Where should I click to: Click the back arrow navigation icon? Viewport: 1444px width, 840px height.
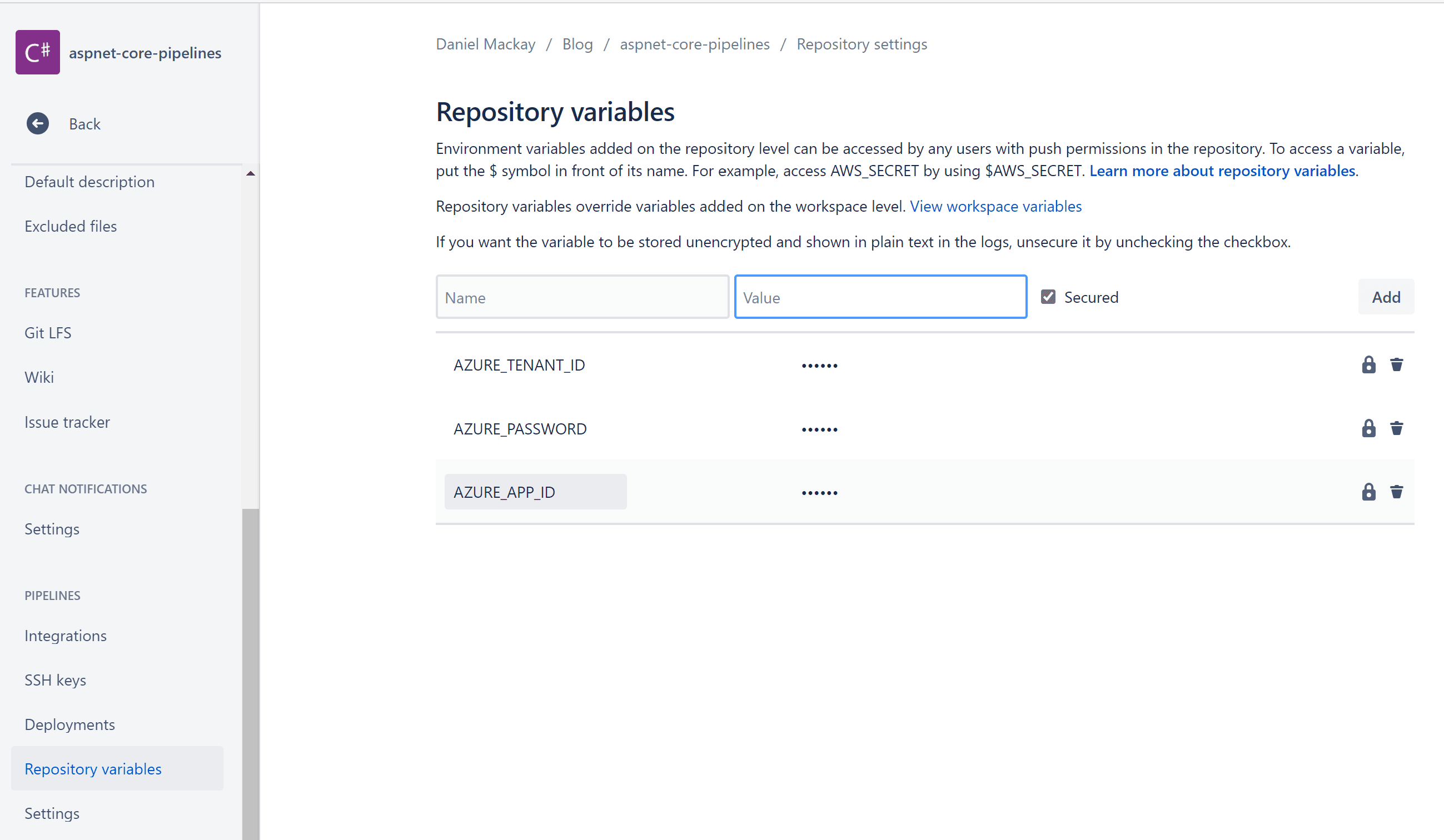point(38,124)
